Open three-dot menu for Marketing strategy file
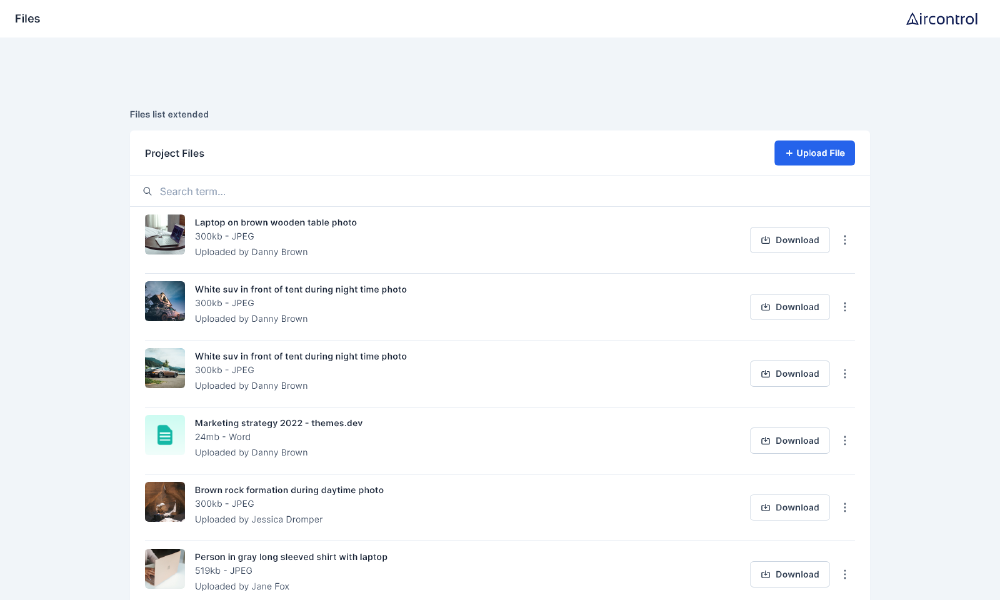 pos(845,441)
